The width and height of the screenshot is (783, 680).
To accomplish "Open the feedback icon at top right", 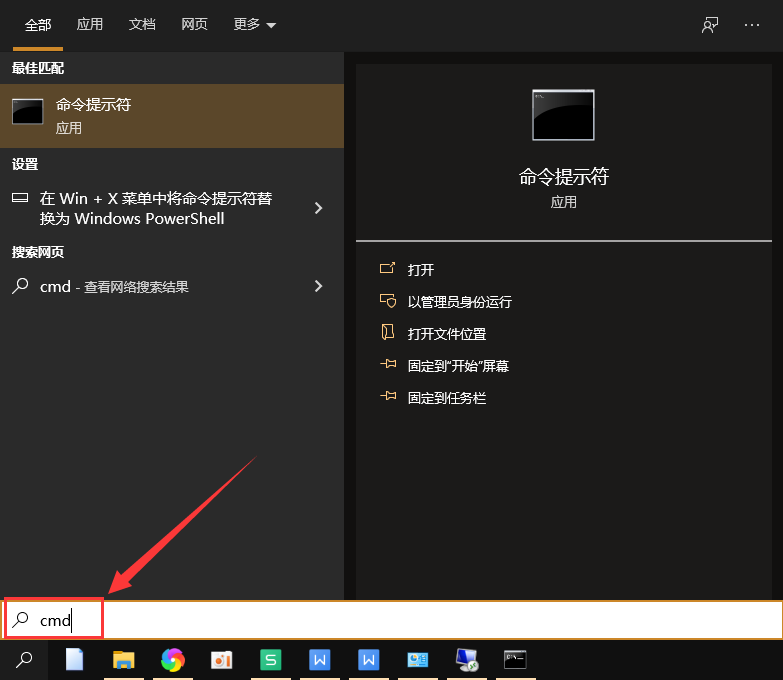I will pyautogui.click(x=710, y=24).
